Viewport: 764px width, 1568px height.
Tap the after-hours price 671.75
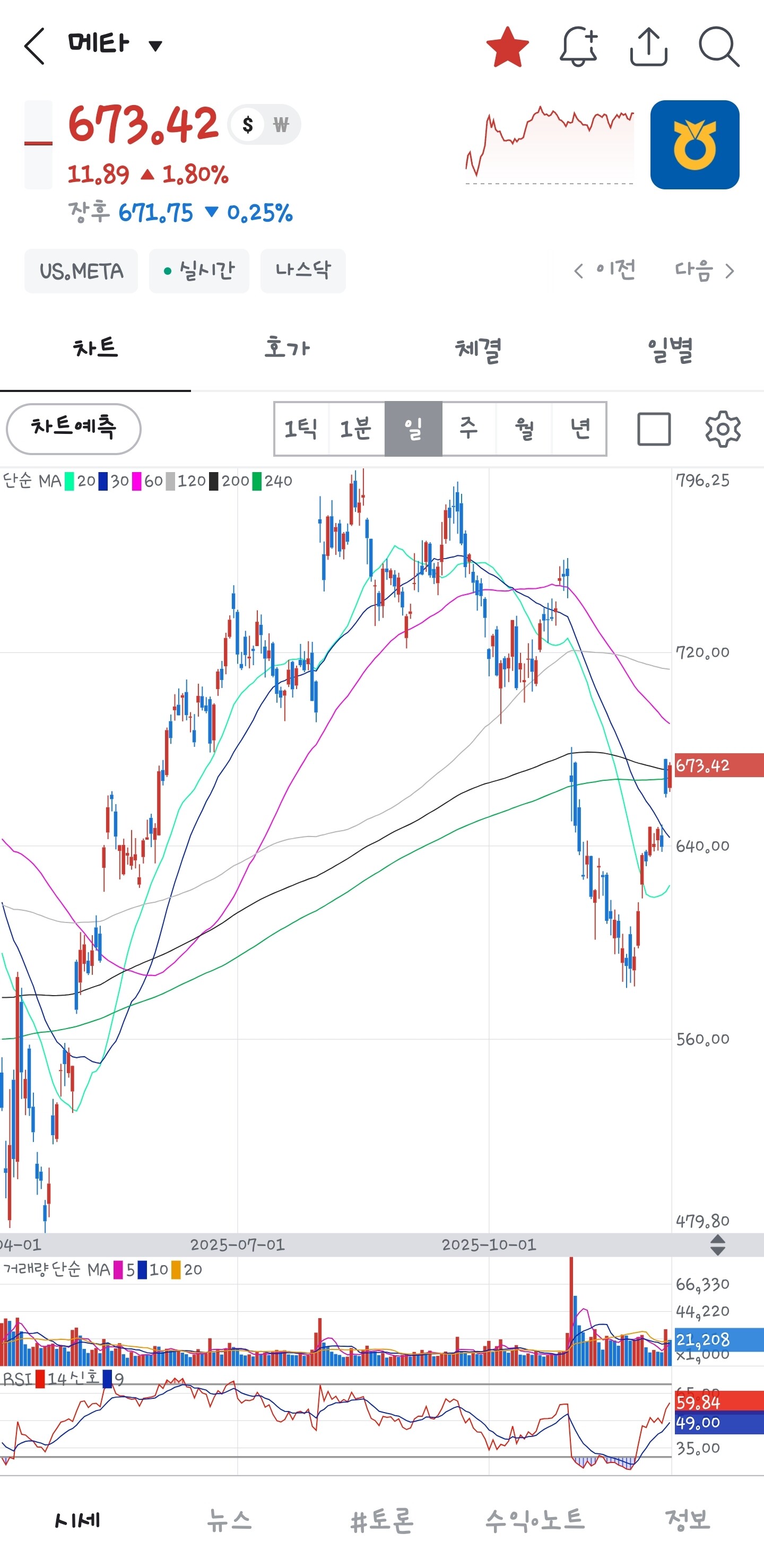[156, 213]
